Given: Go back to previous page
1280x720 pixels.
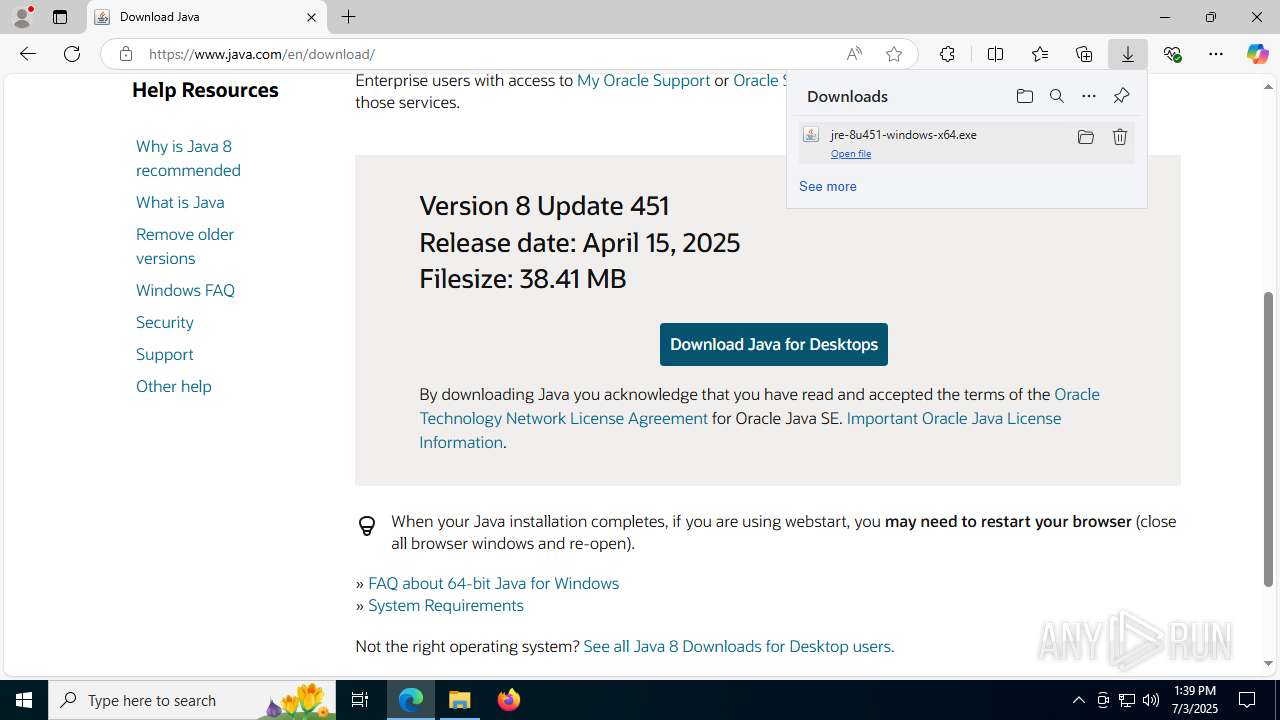Looking at the screenshot, I should tap(27, 54).
